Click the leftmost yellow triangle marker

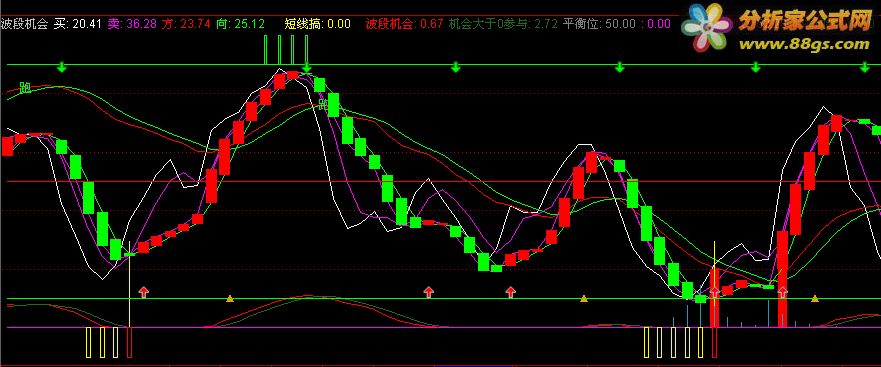click(x=229, y=298)
